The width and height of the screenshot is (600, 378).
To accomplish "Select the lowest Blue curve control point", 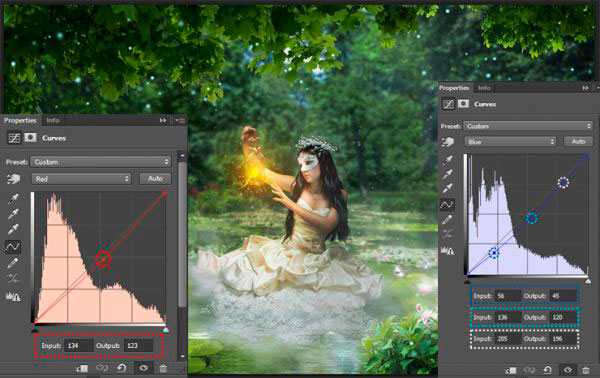I will pyautogui.click(x=494, y=253).
